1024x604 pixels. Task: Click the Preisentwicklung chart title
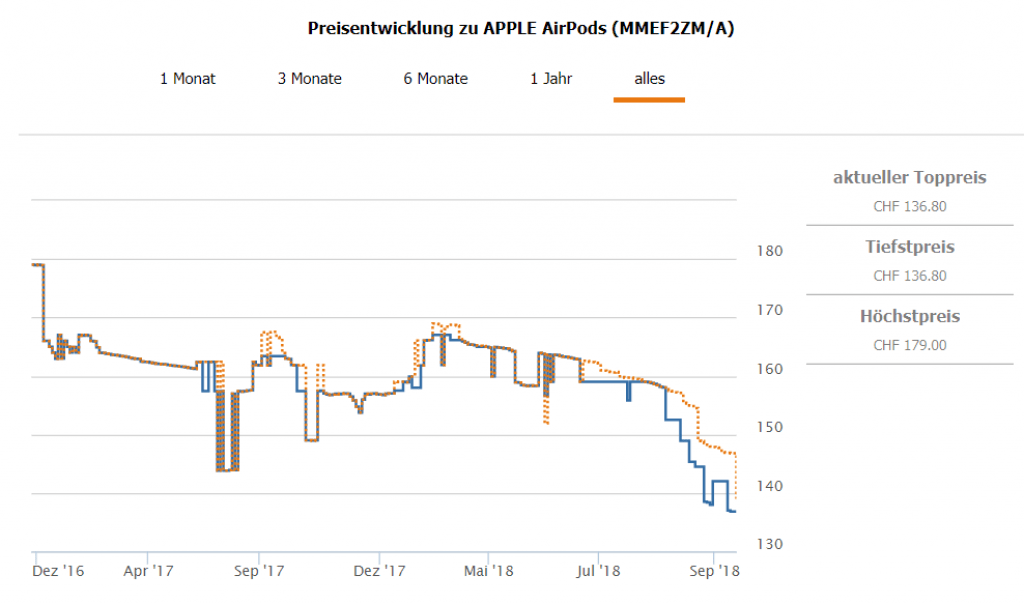pos(521,28)
